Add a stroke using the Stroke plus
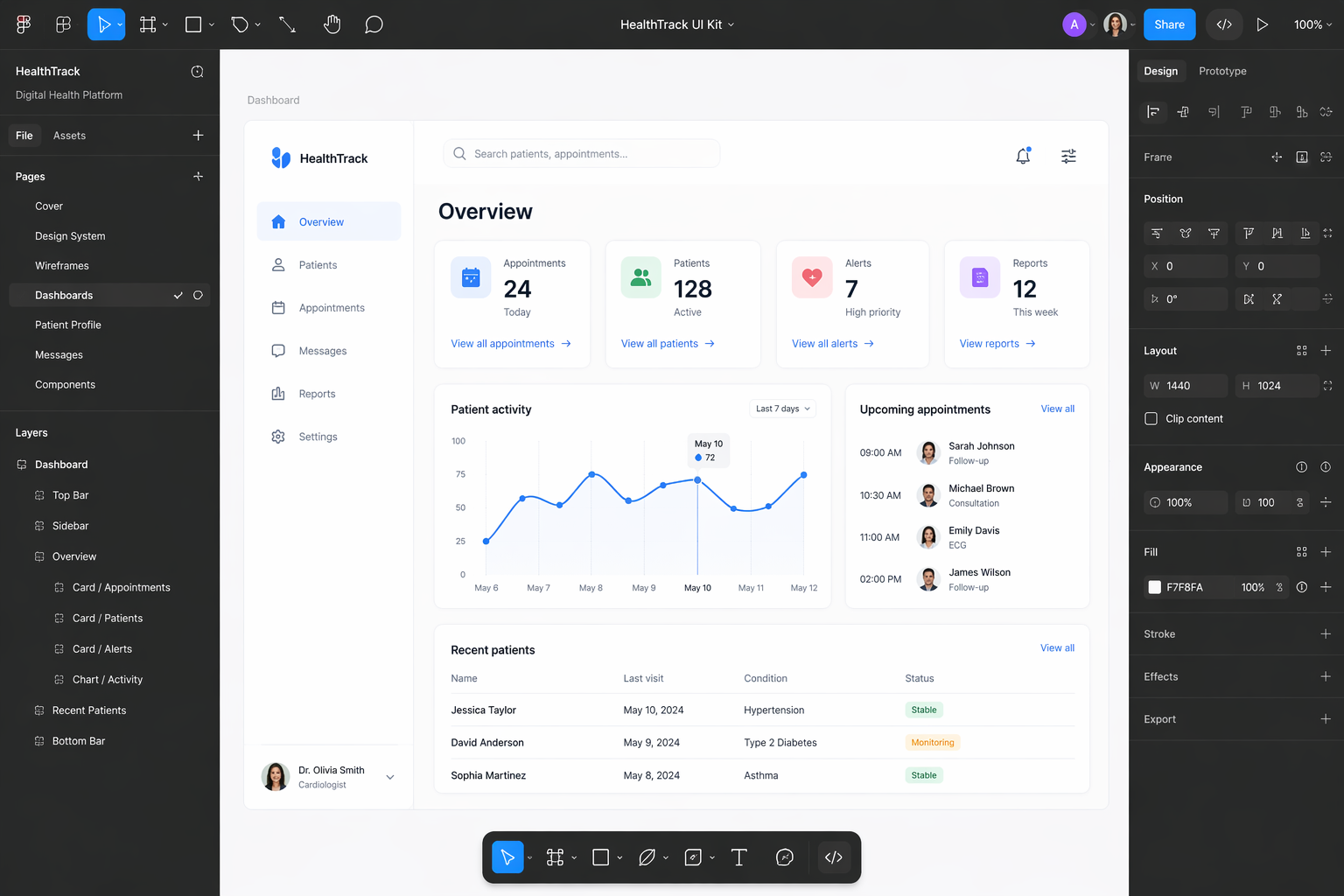The width and height of the screenshot is (1344, 896). (x=1326, y=633)
